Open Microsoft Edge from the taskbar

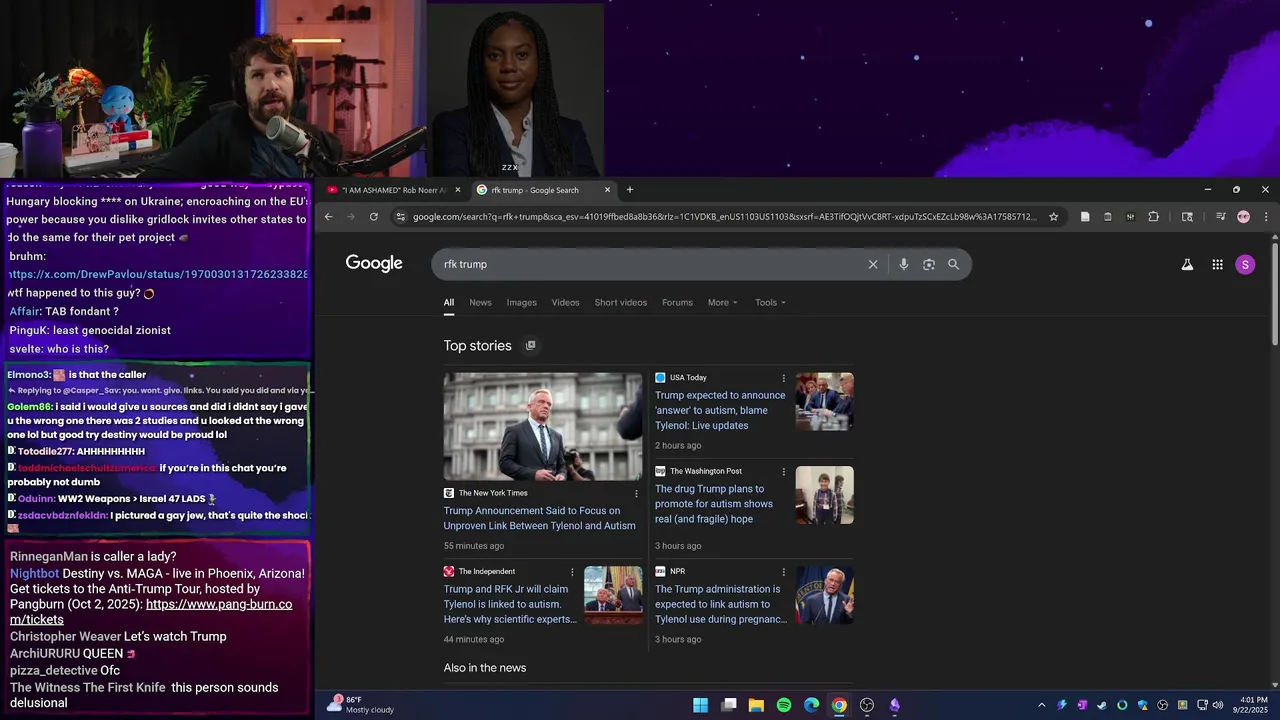pos(811,705)
